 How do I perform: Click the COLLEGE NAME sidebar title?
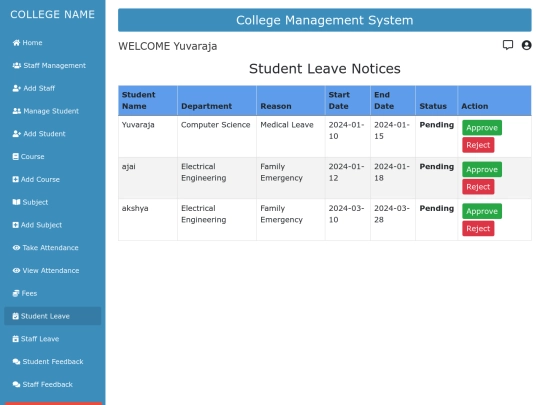pyautogui.click(x=52, y=14)
